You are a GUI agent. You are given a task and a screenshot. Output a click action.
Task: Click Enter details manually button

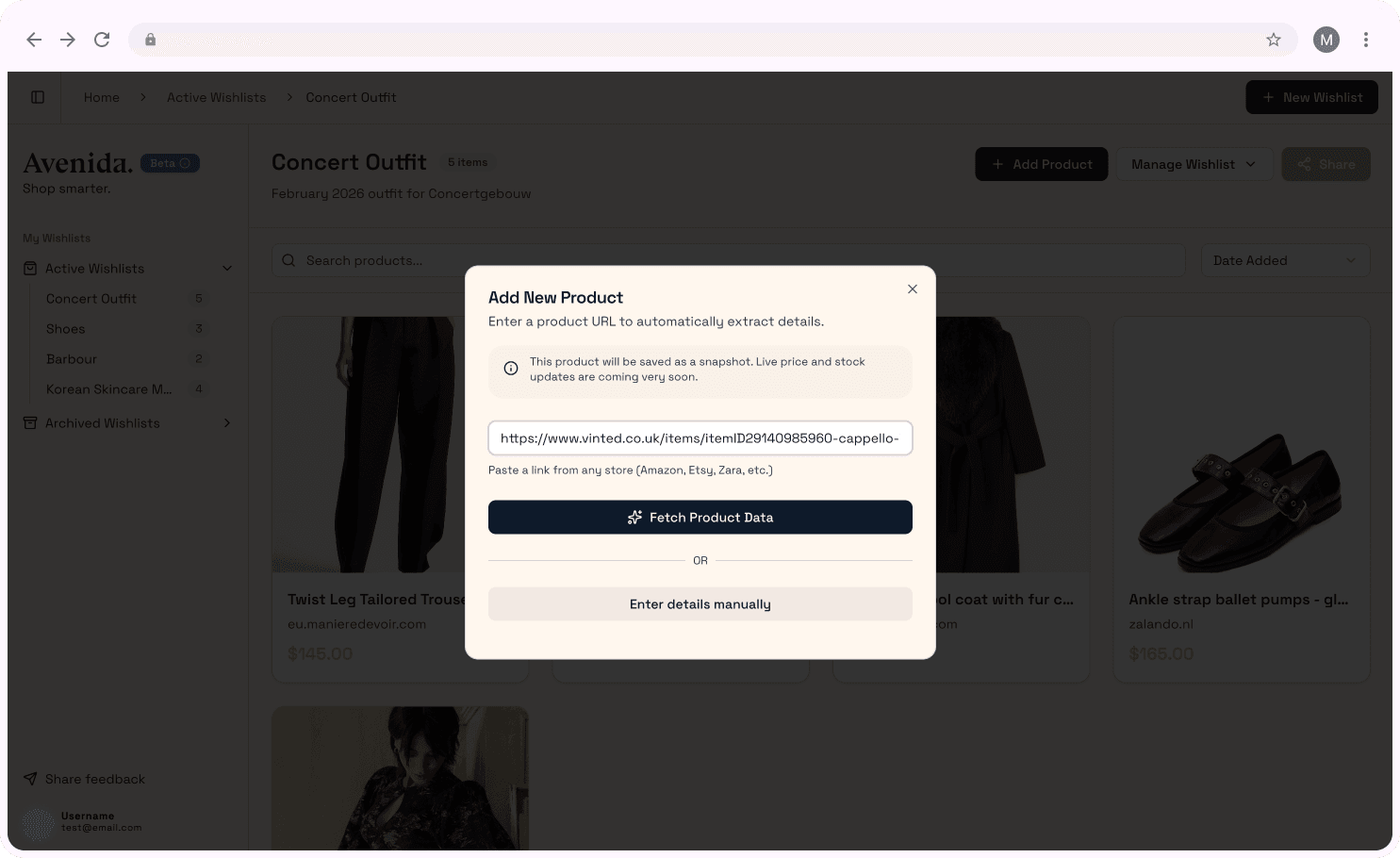[x=700, y=604]
